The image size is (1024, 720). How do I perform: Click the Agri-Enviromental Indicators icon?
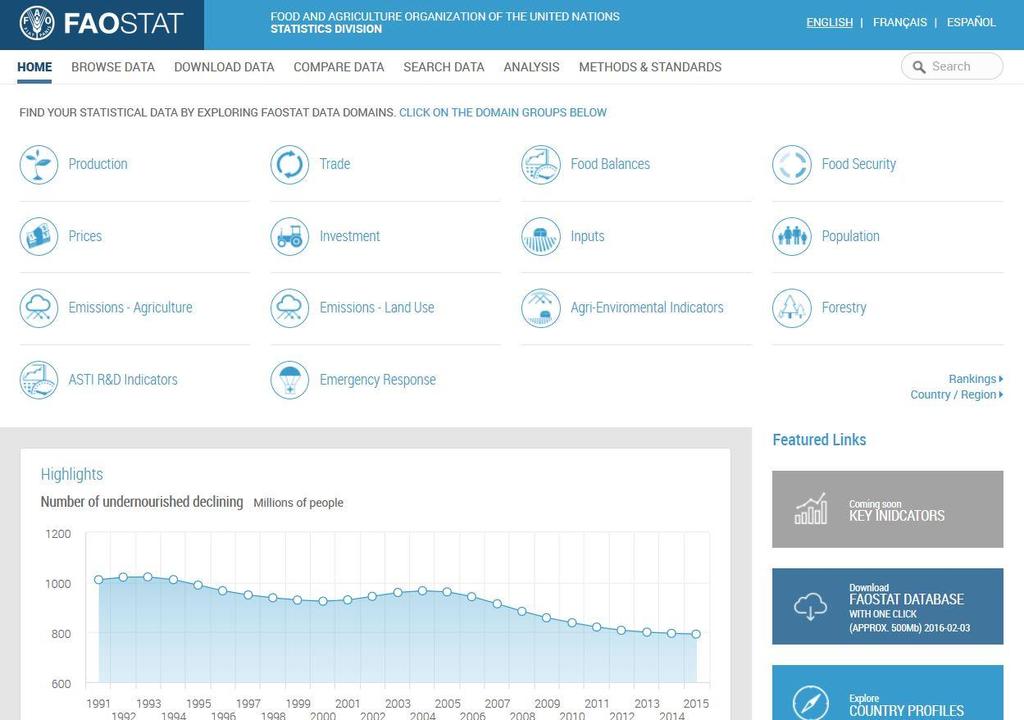[541, 308]
